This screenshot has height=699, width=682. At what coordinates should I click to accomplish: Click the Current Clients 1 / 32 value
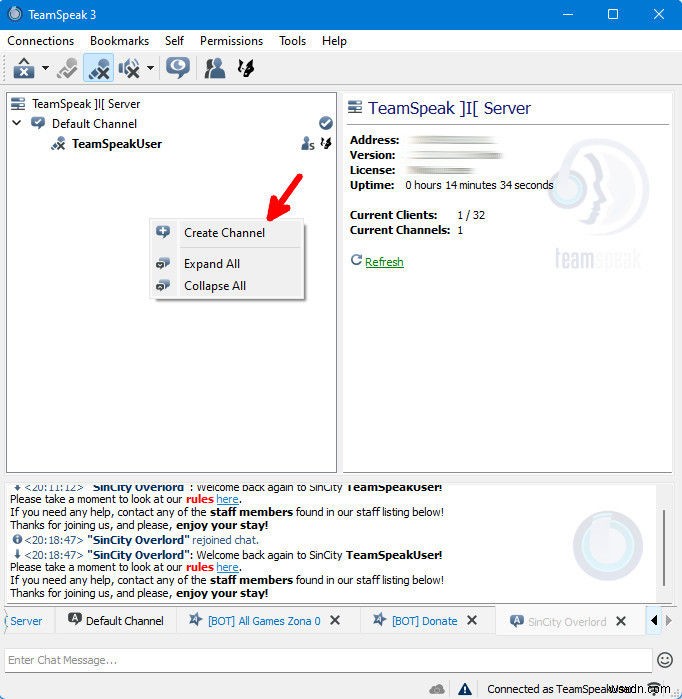pyautogui.click(x=471, y=215)
